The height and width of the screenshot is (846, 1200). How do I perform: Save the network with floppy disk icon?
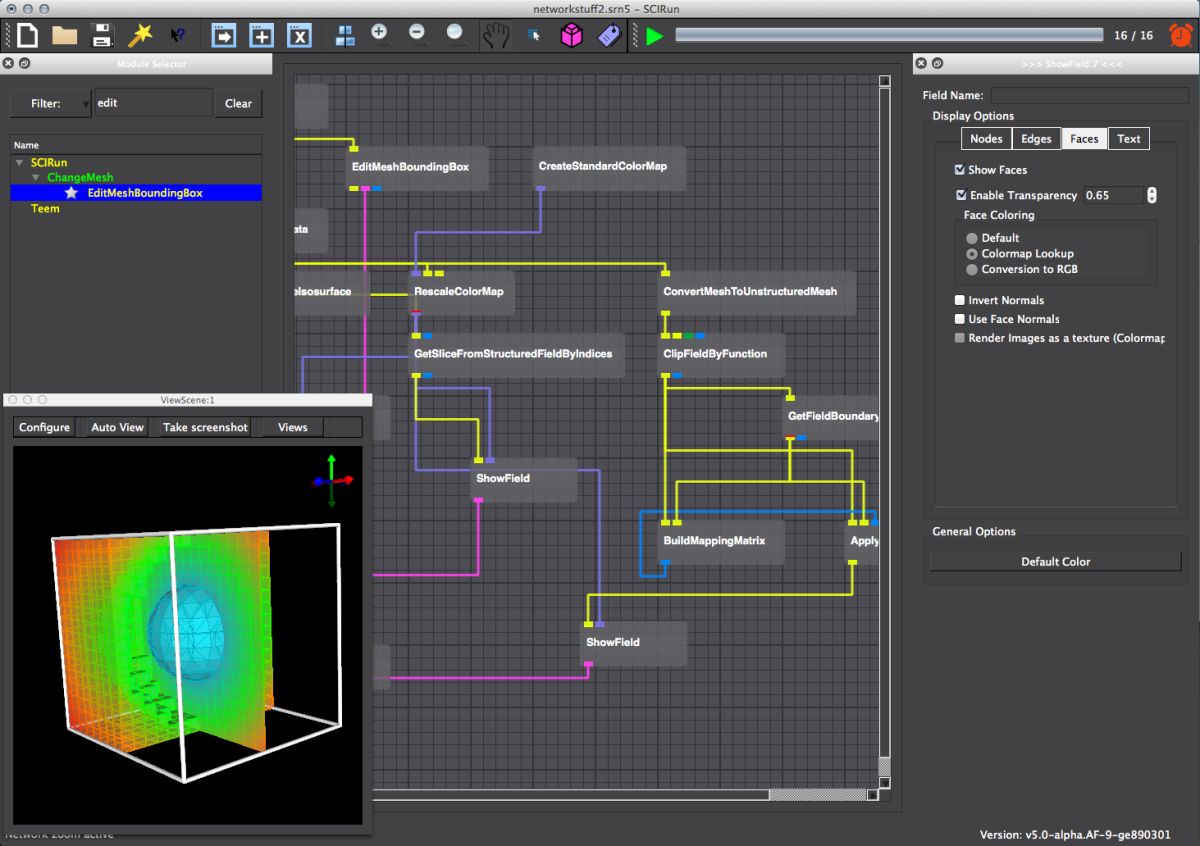[102, 36]
